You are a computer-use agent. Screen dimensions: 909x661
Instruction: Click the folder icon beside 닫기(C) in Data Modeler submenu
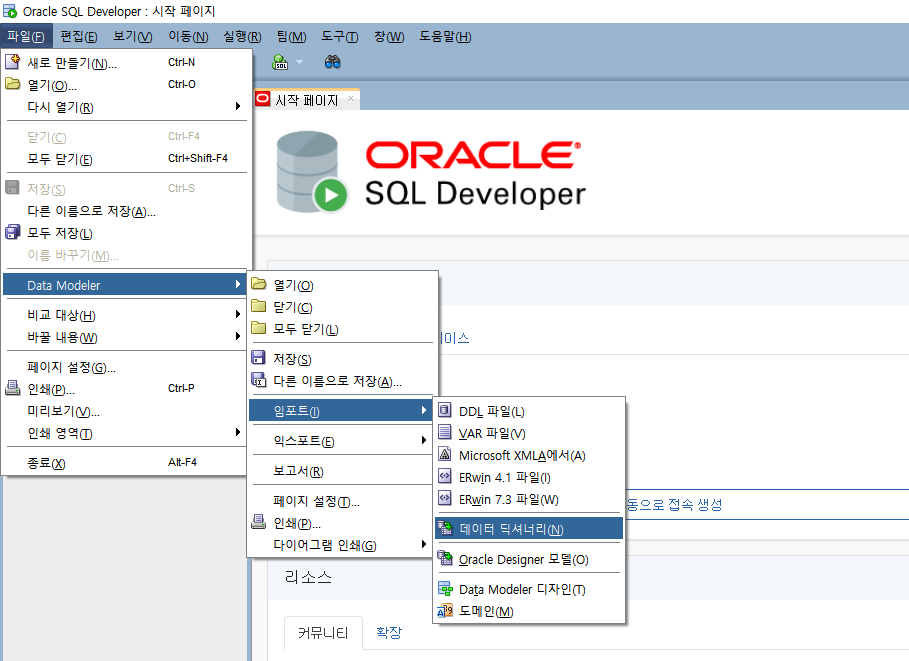pos(259,306)
